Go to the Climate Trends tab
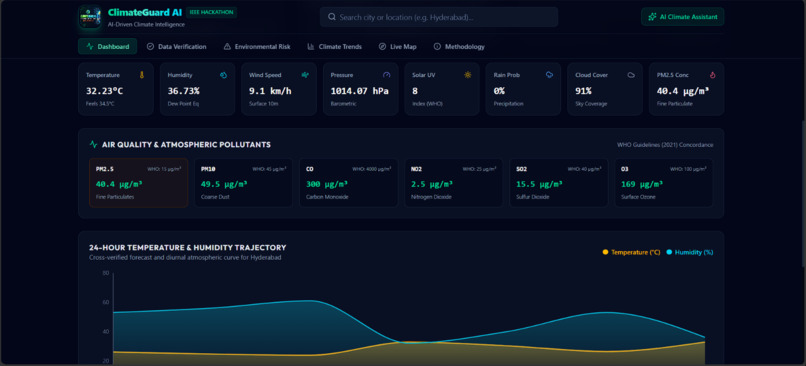The height and width of the screenshot is (366, 806). (335, 46)
